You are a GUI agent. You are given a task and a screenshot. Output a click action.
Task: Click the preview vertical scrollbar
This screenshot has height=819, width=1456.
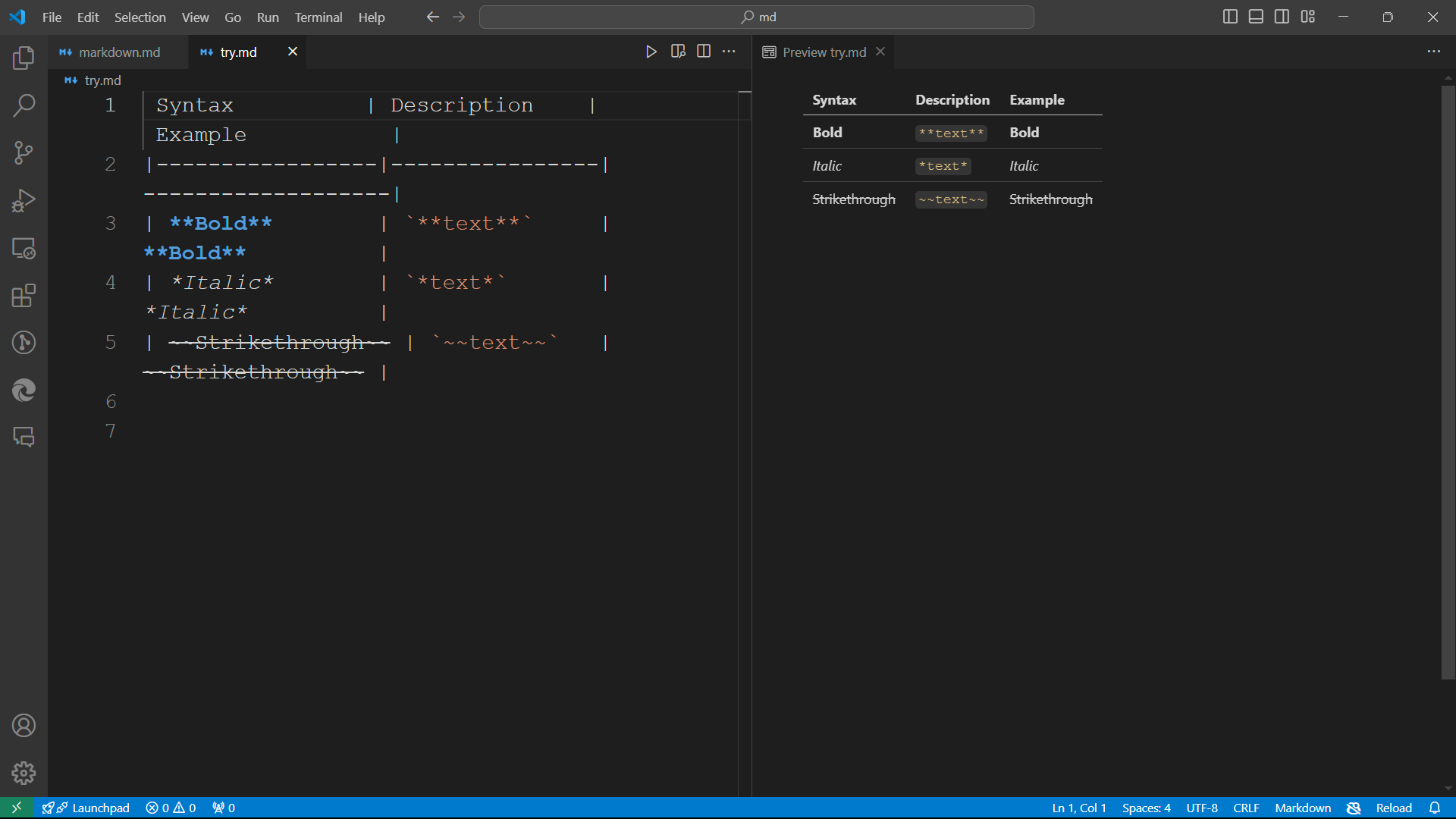point(1448,382)
